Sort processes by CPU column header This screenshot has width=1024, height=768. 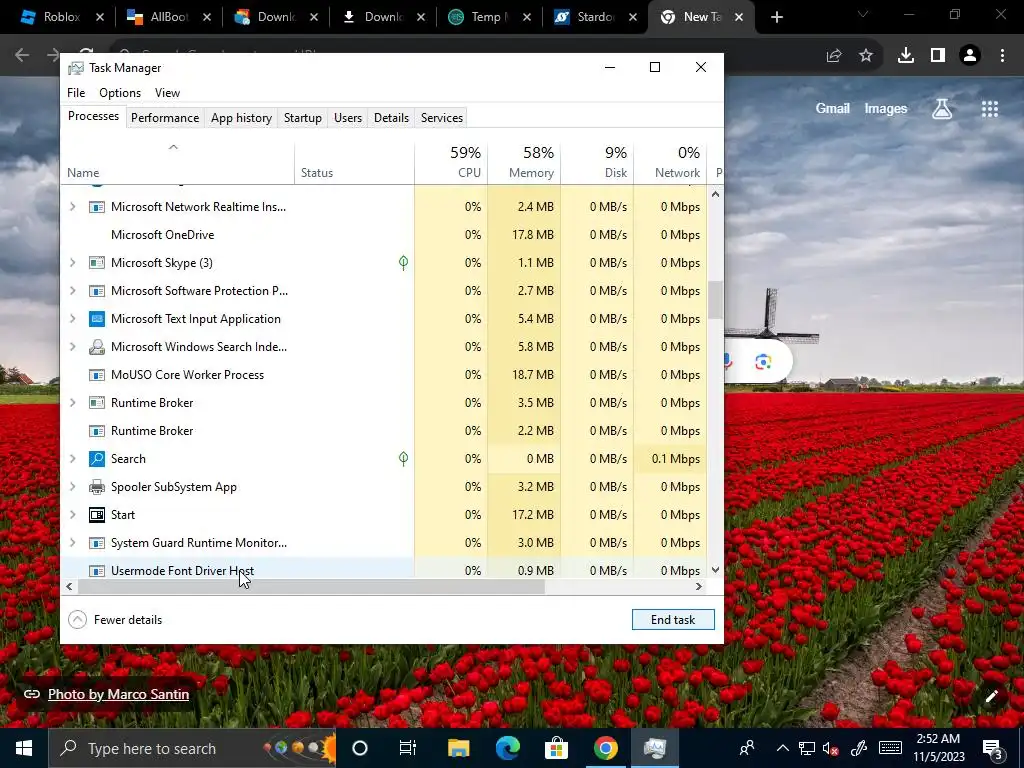pyautogui.click(x=451, y=162)
